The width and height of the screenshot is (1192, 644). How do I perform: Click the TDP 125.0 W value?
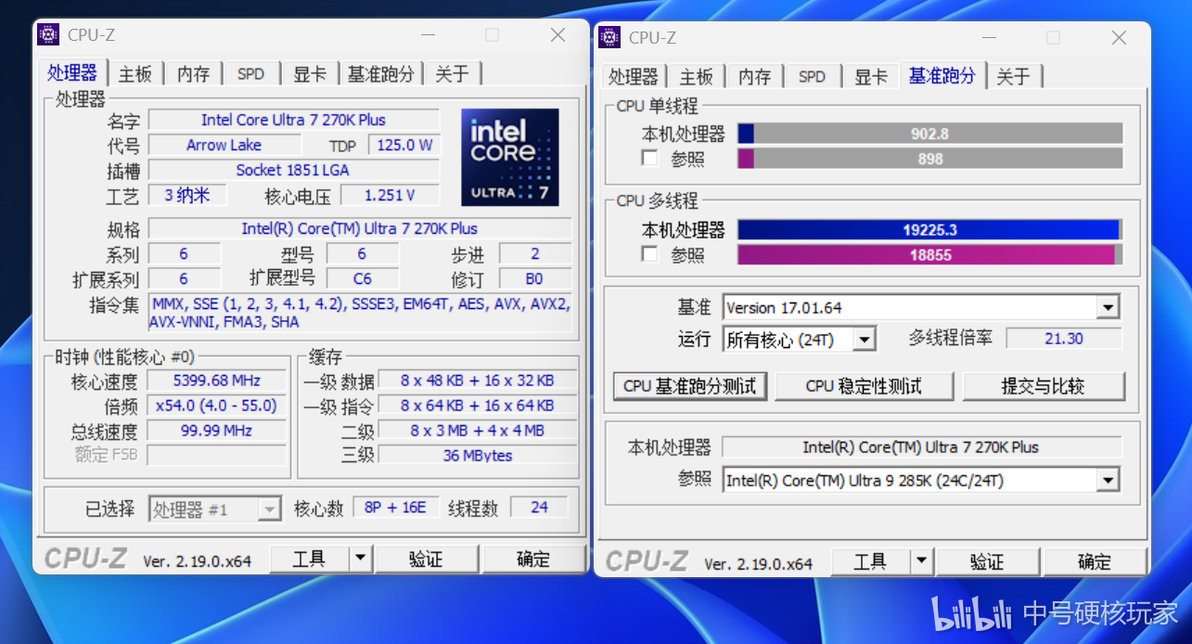[x=404, y=145]
